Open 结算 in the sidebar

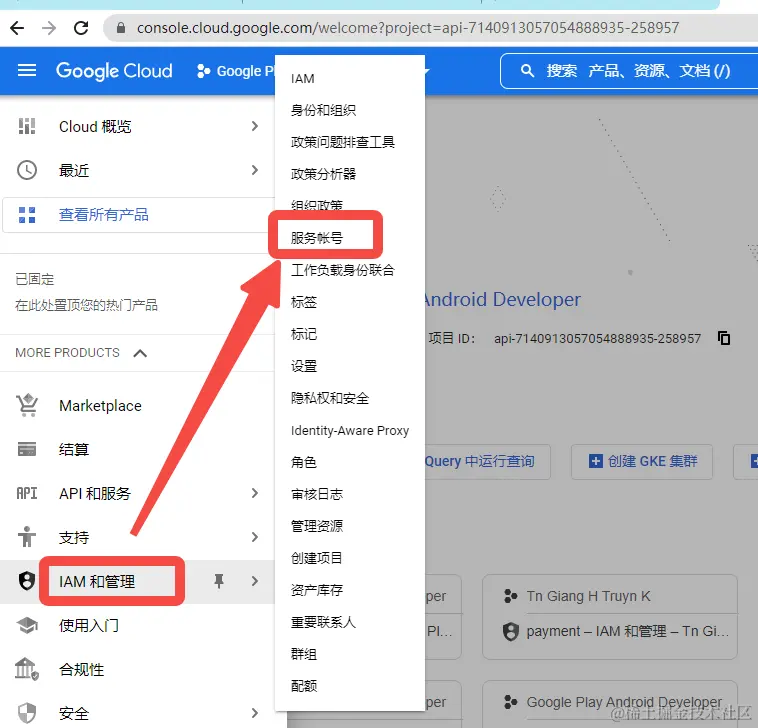74,450
